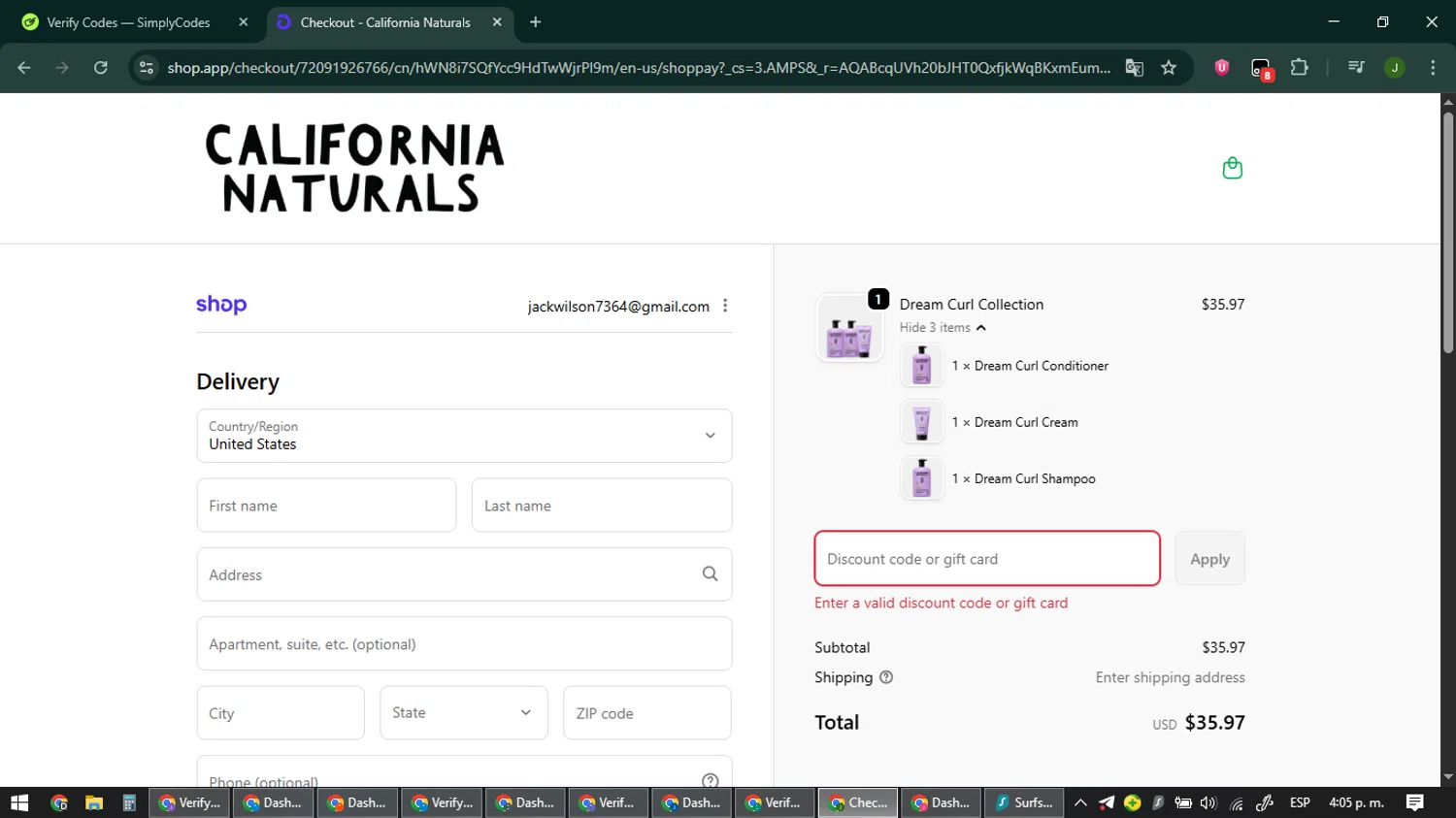Click volume icon in system tray
1456x818 pixels.
[x=1208, y=802]
